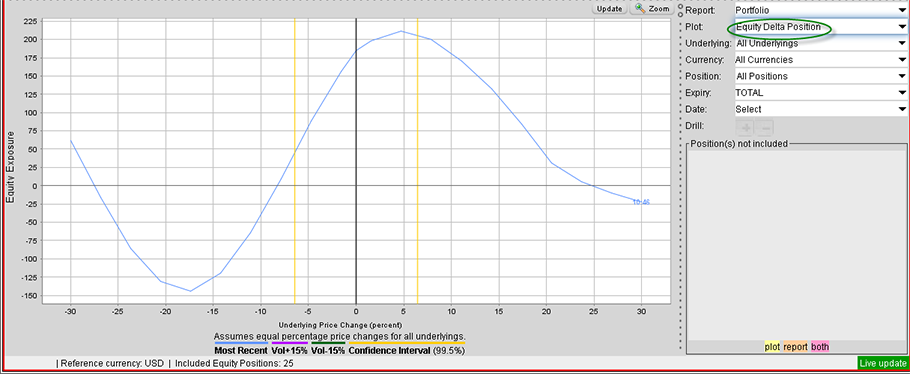Click the Vol+15% legend label

tap(289, 351)
